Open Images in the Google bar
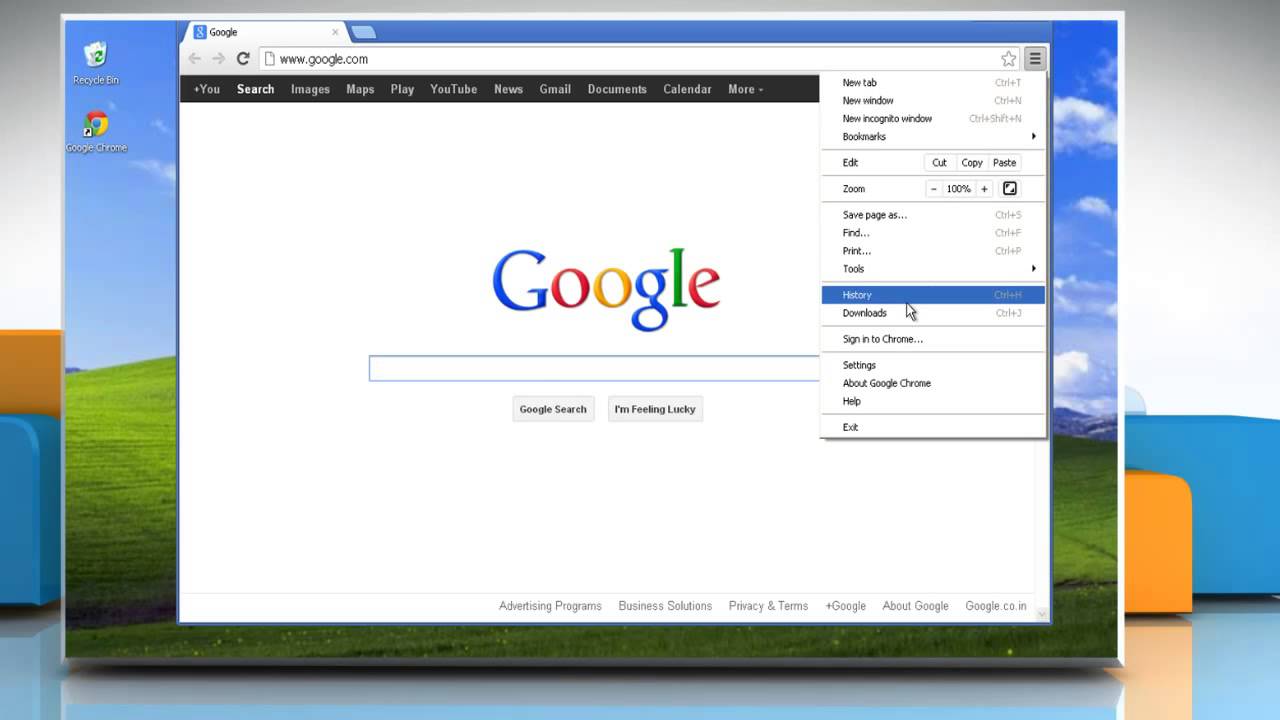Screen dimensions: 1280x720 point(310,89)
